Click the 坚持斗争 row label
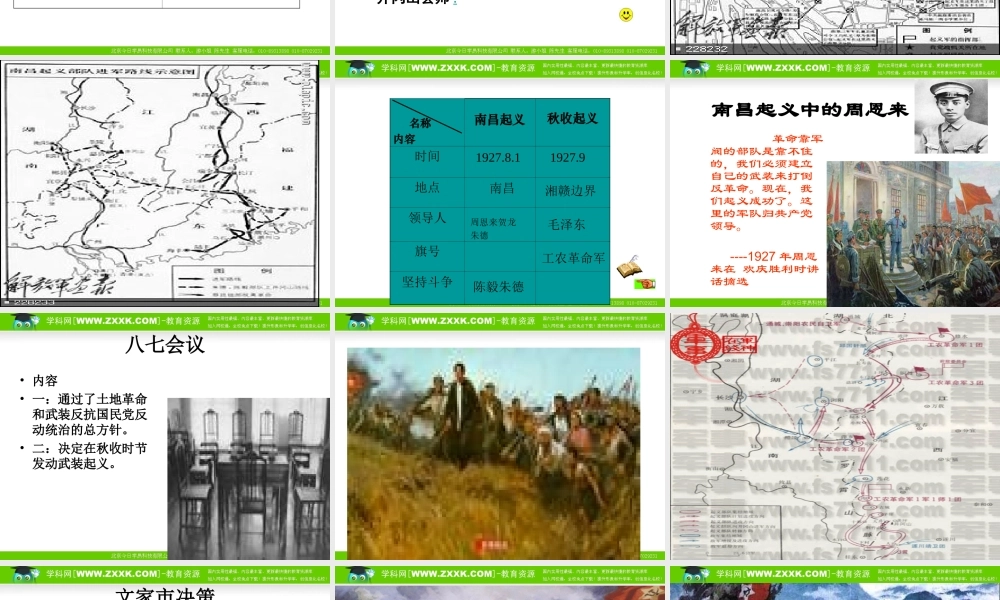The width and height of the screenshot is (1000, 600). pos(427,282)
